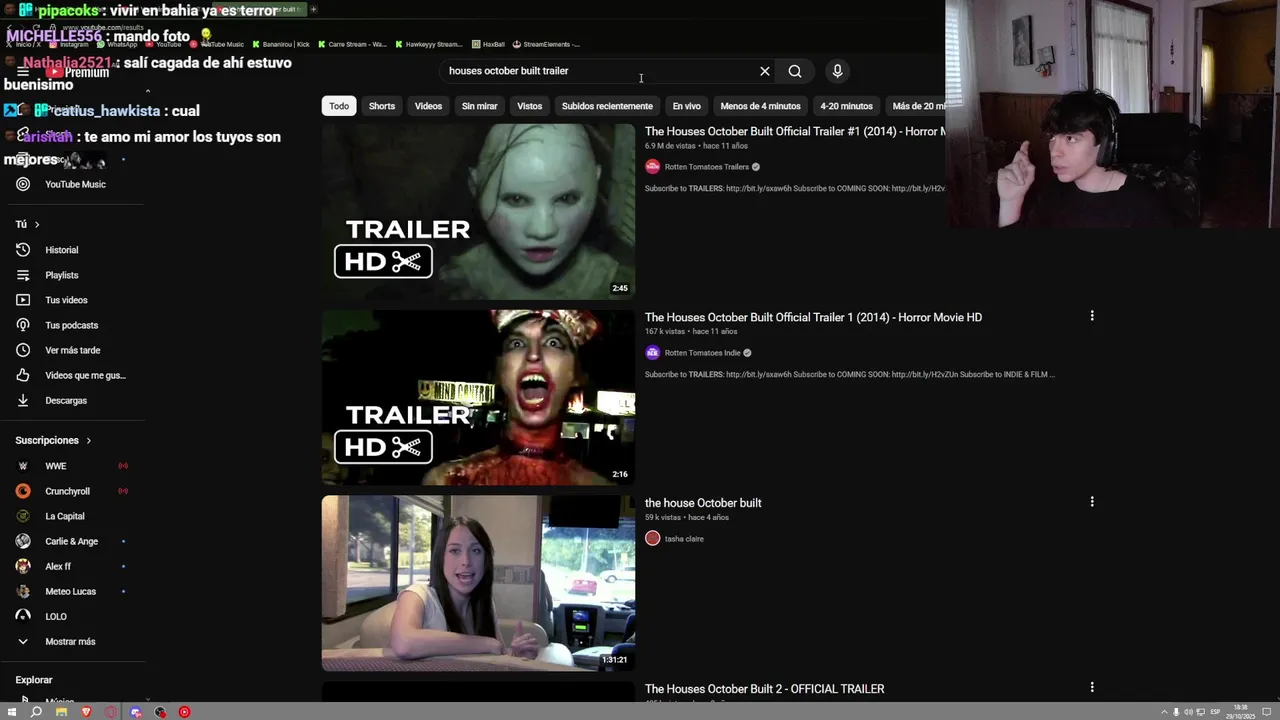Open title The Houses October Built Official Trailer #1
1280x720 pixels.
tap(795, 131)
